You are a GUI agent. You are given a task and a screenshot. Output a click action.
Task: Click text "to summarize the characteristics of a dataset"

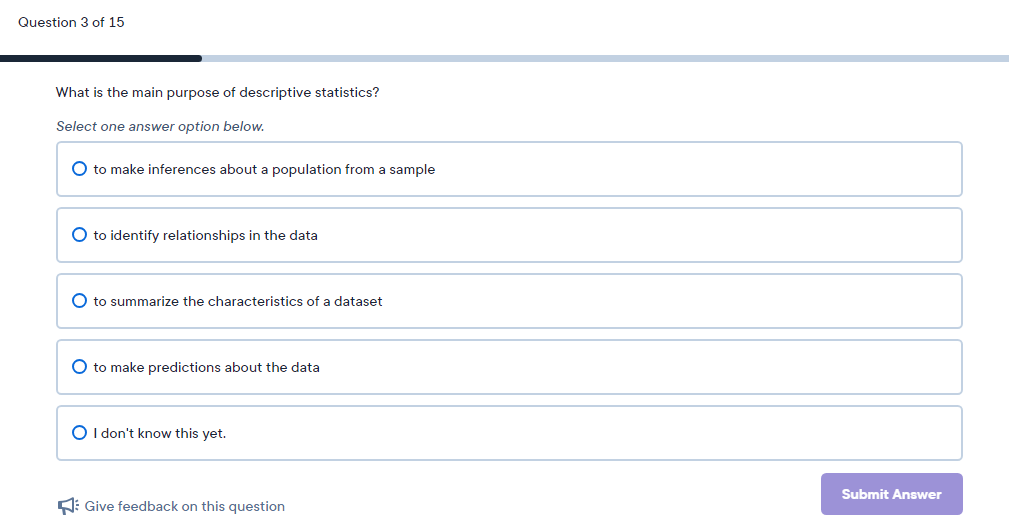point(237,301)
